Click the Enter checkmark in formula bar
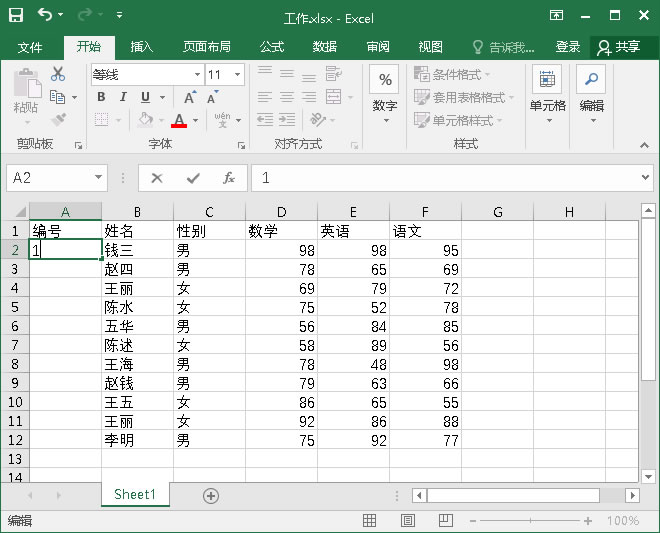 193,178
